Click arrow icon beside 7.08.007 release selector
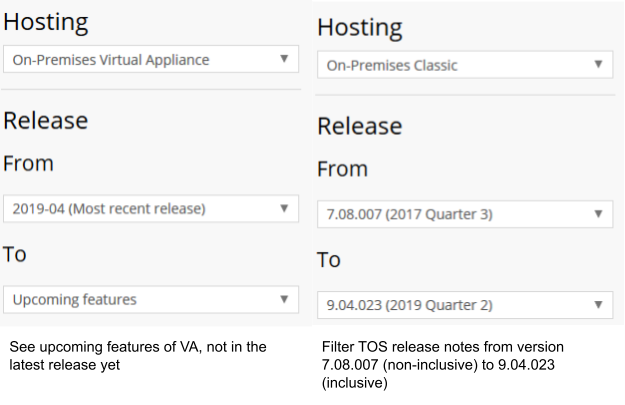Viewport: 625px width, 405px height. point(598,214)
